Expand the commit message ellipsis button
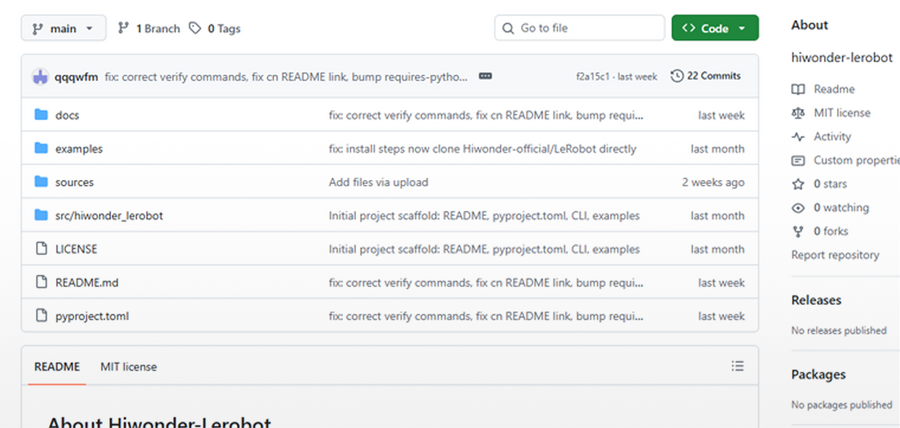The image size is (900, 428). tap(485, 76)
